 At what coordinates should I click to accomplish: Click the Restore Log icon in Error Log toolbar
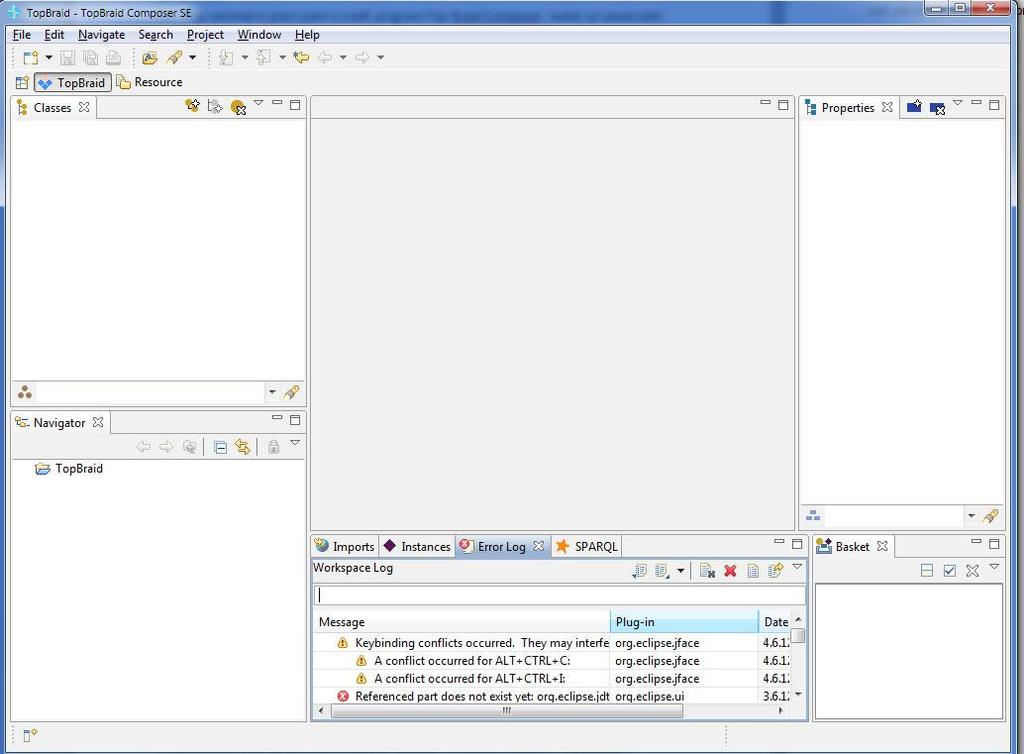776,571
